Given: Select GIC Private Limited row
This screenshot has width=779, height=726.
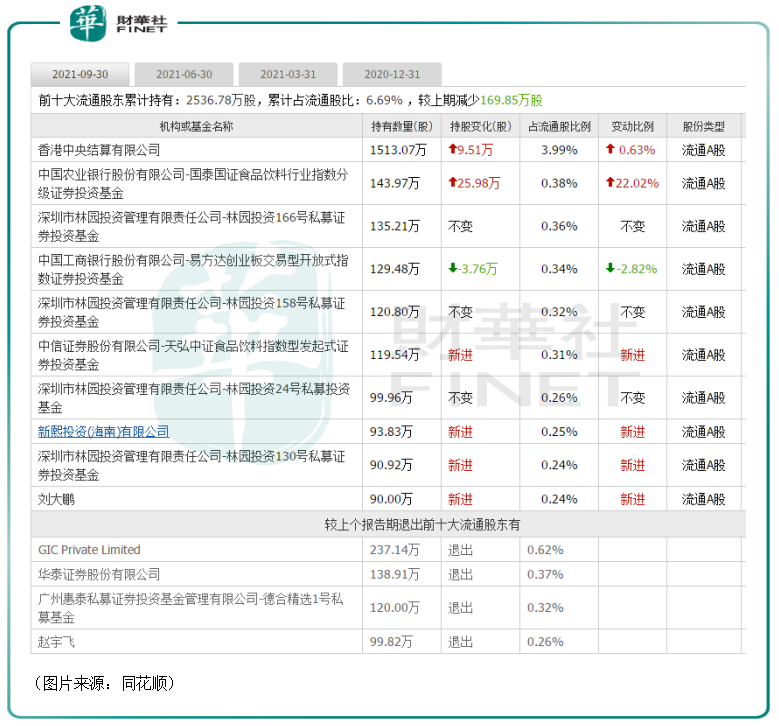Looking at the screenshot, I should coord(89,550).
